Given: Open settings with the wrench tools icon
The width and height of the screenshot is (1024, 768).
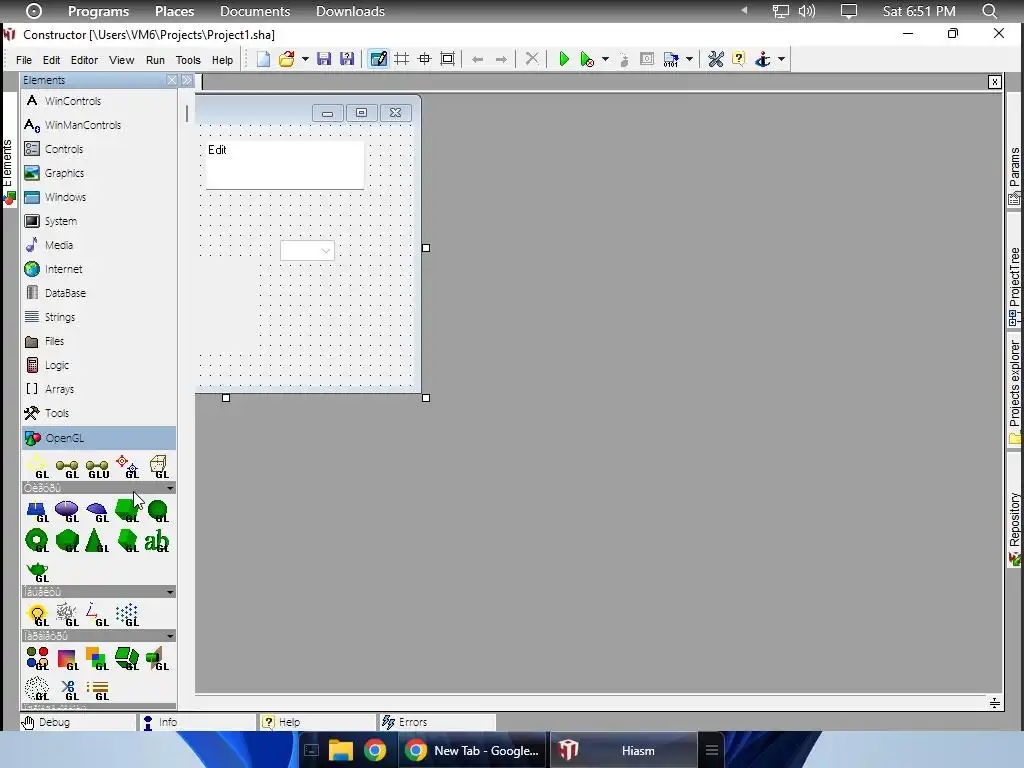Looking at the screenshot, I should tap(716, 59).
